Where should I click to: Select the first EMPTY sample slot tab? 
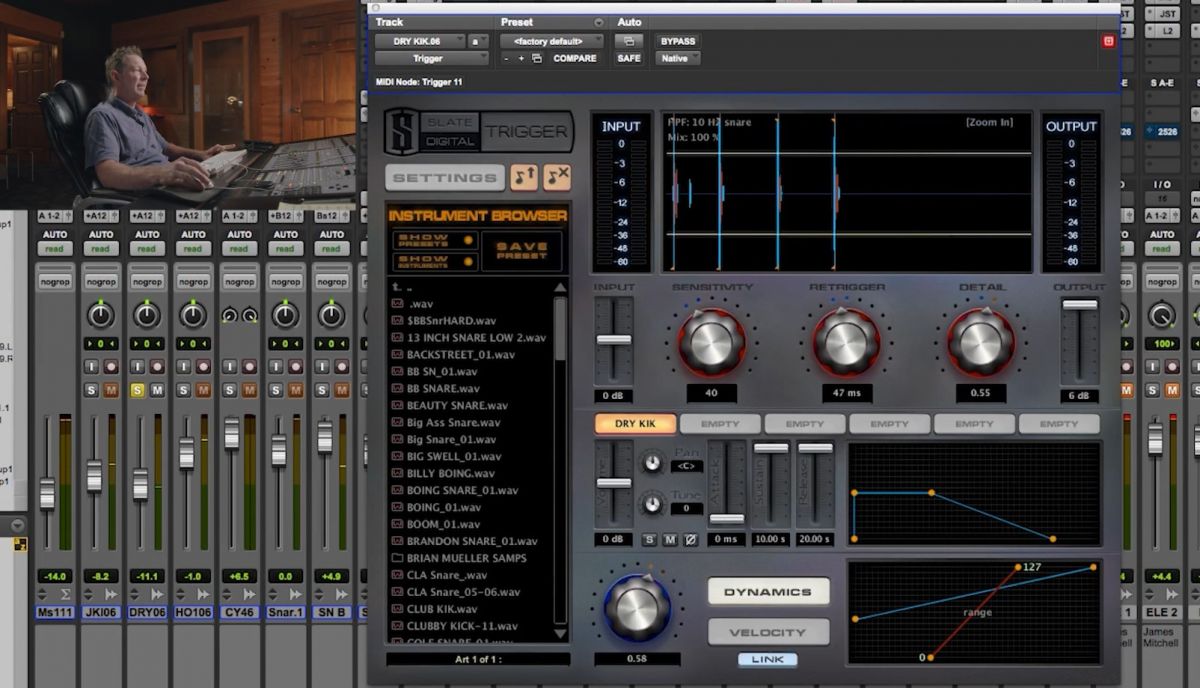[720, 423]
